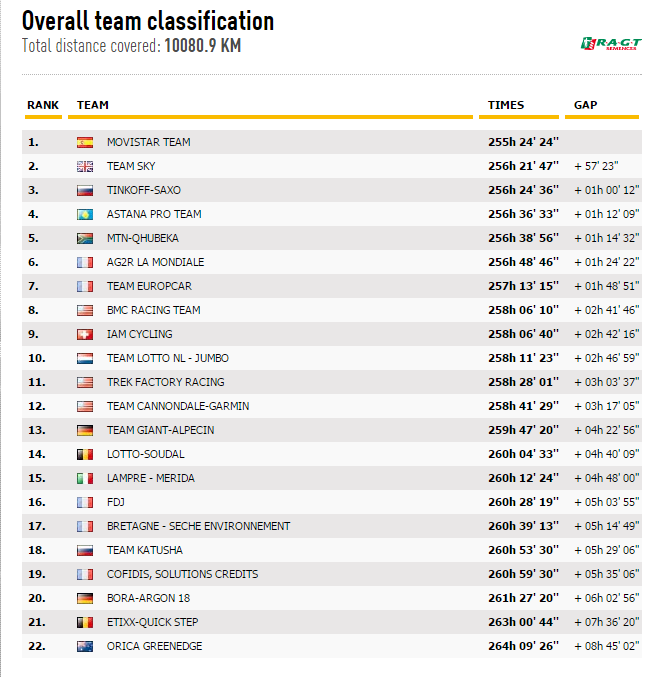Click the RANK column header

[43, 105]
